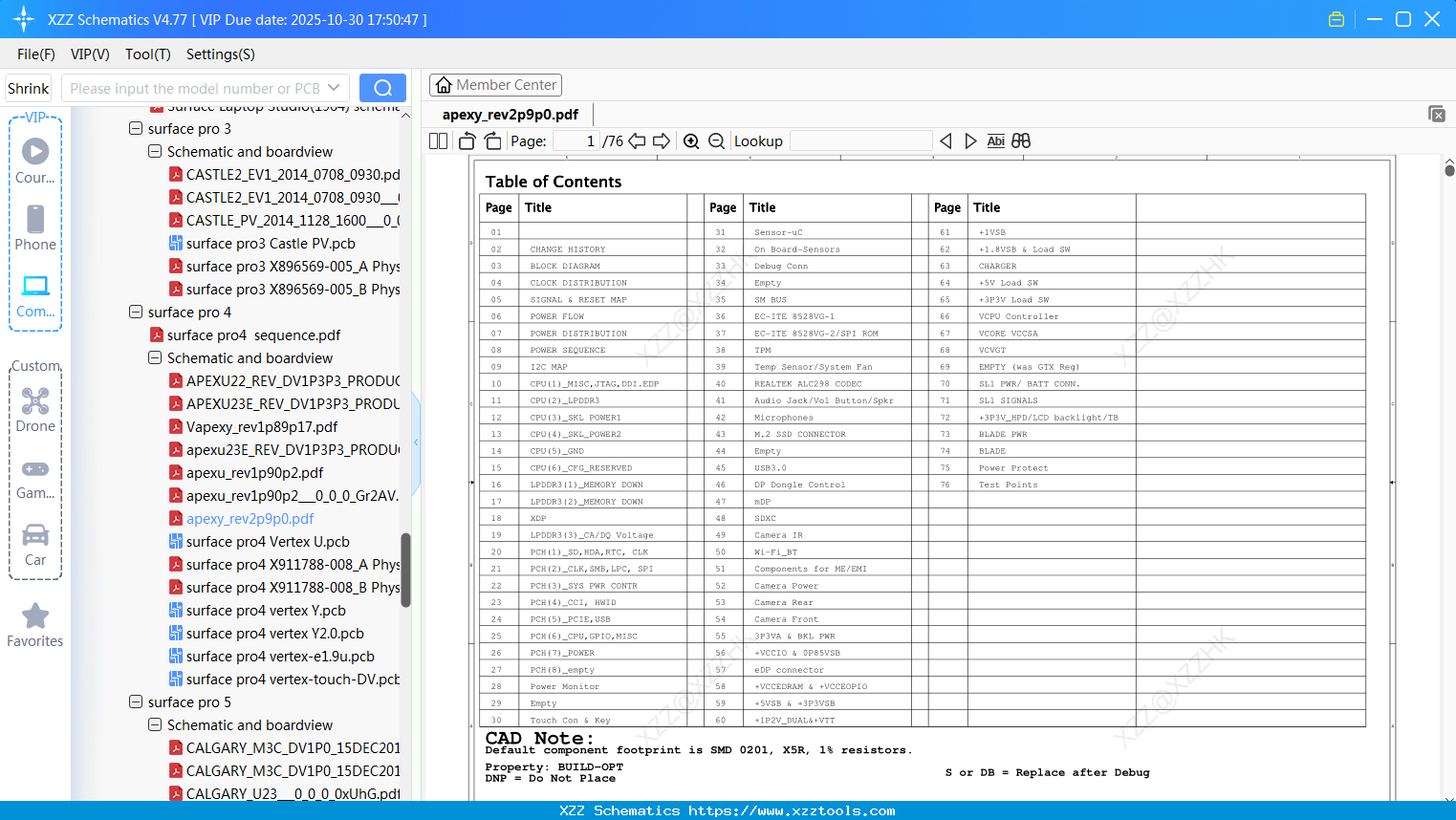Collapse surface pro 3 Schematic and boardview

coord(155,151)
